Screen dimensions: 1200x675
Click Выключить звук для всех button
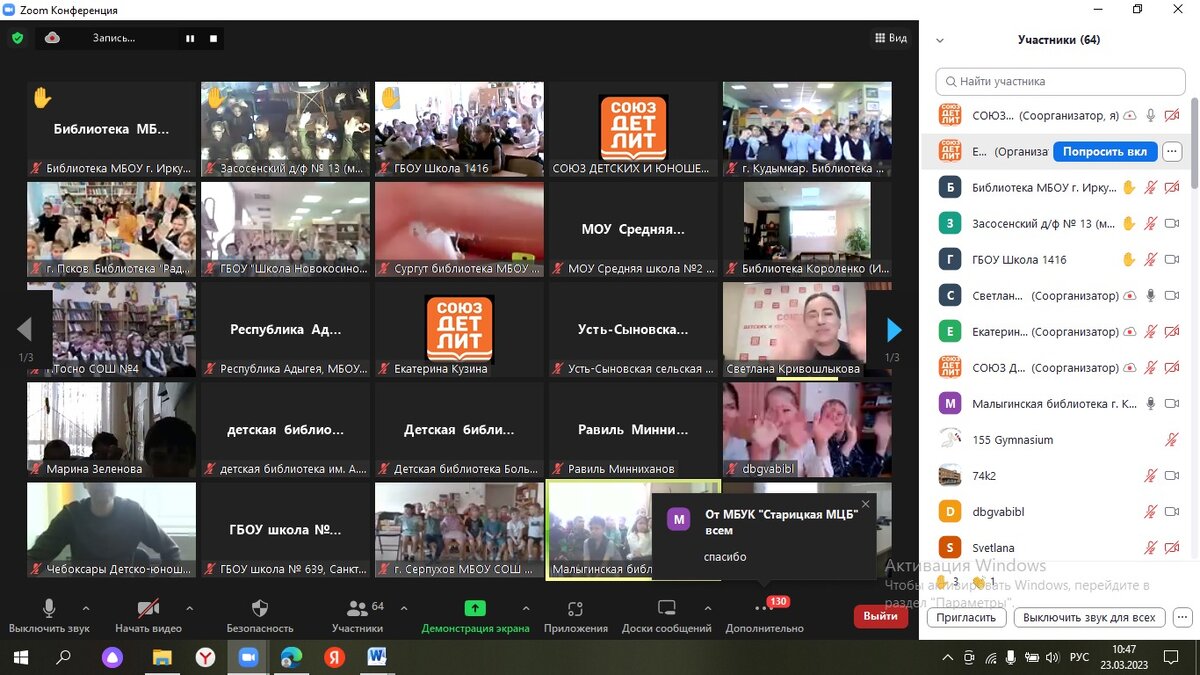[1089, 617]
